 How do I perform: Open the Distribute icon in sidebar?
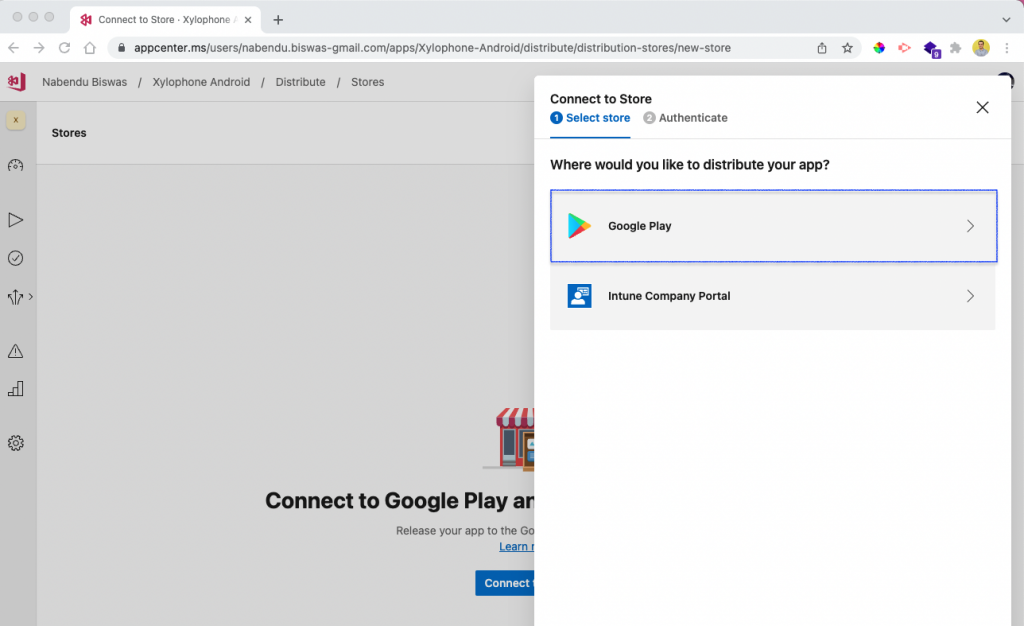pyautogui.click(x=16, y=297)
